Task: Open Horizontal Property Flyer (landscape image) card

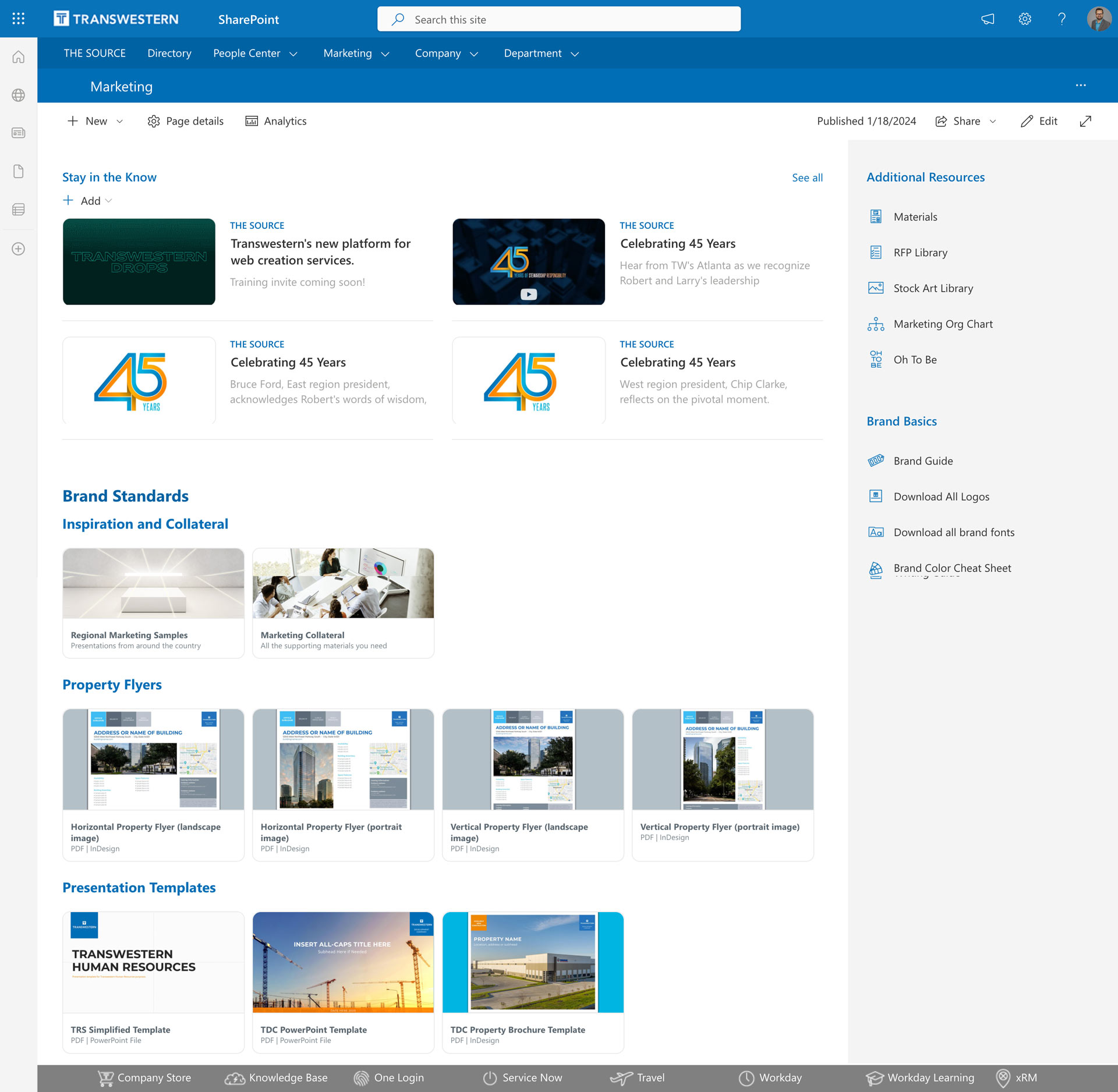Action: 153,785
